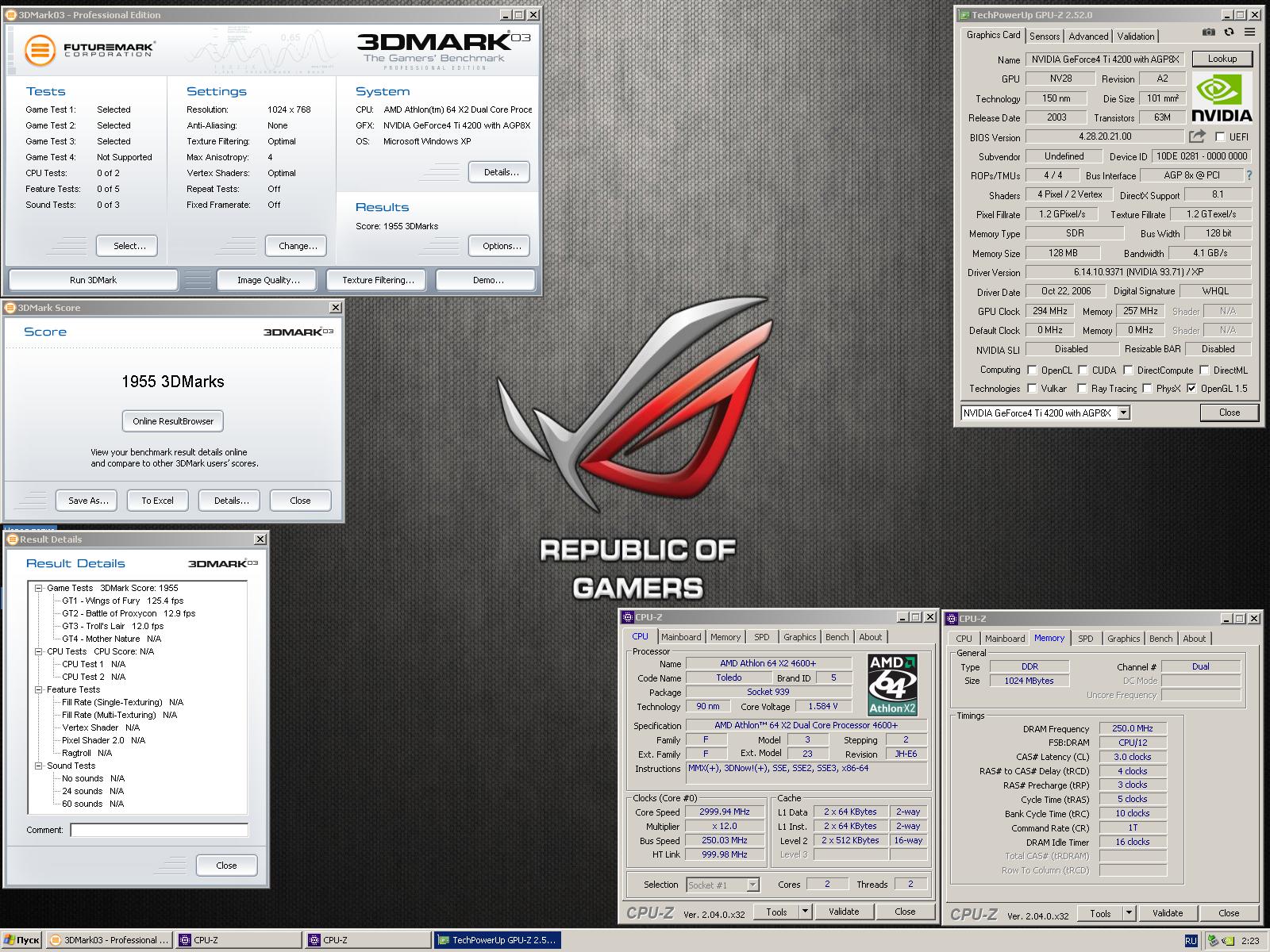
Task: Click the AMD Athlon 64 X2 logo
Action: coord(892,684)
